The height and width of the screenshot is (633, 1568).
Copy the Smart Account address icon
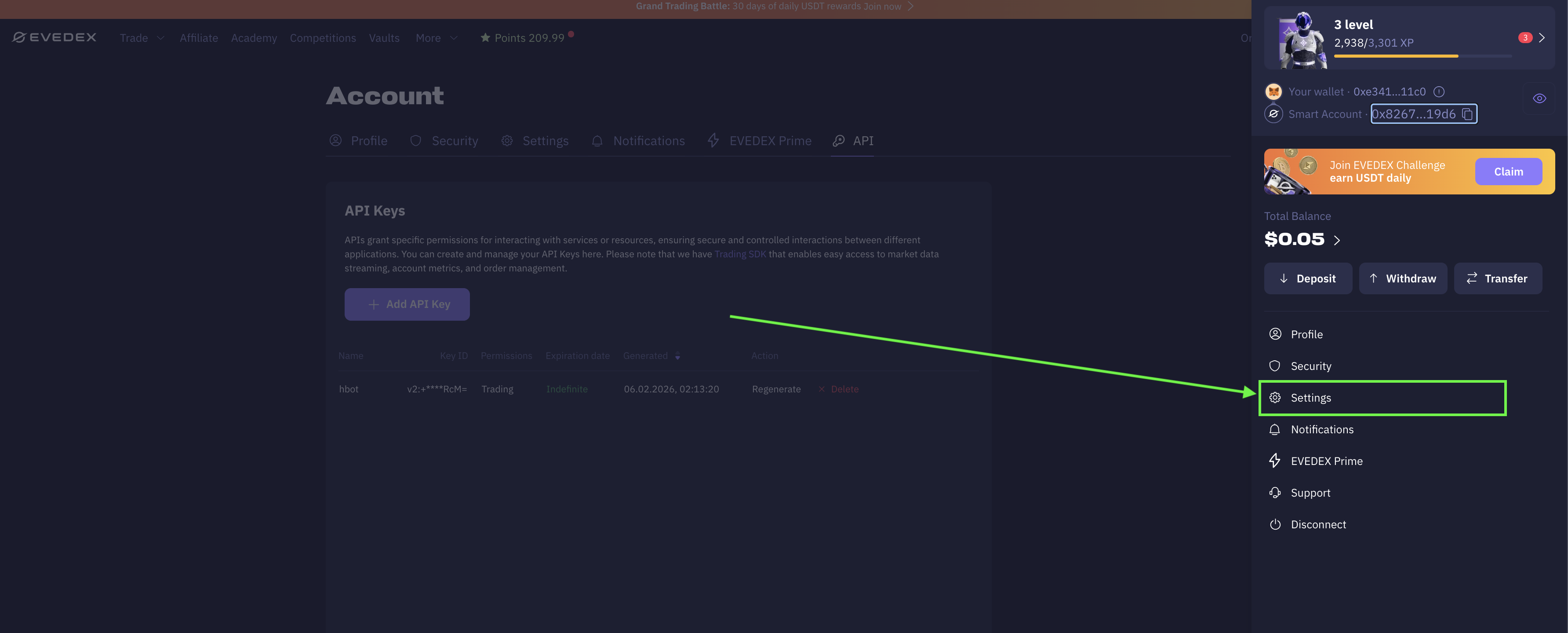click(x=1467, y=114)
